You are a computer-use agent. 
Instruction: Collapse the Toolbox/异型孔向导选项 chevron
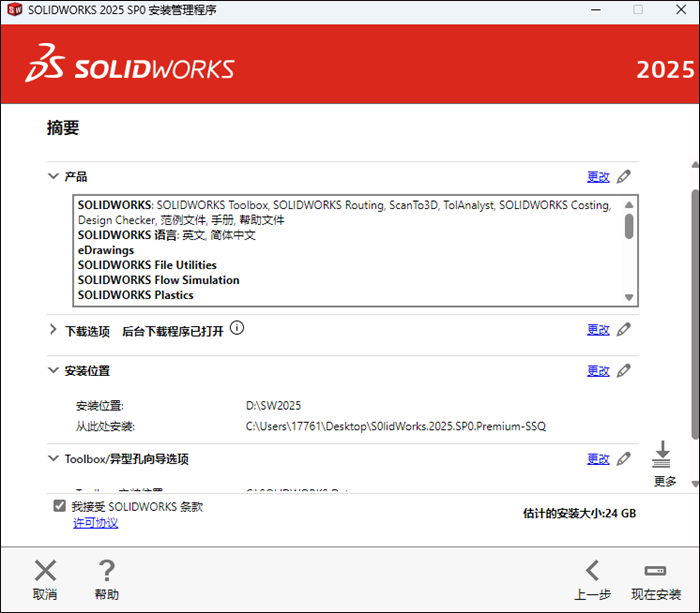click(x=53, y=458)
